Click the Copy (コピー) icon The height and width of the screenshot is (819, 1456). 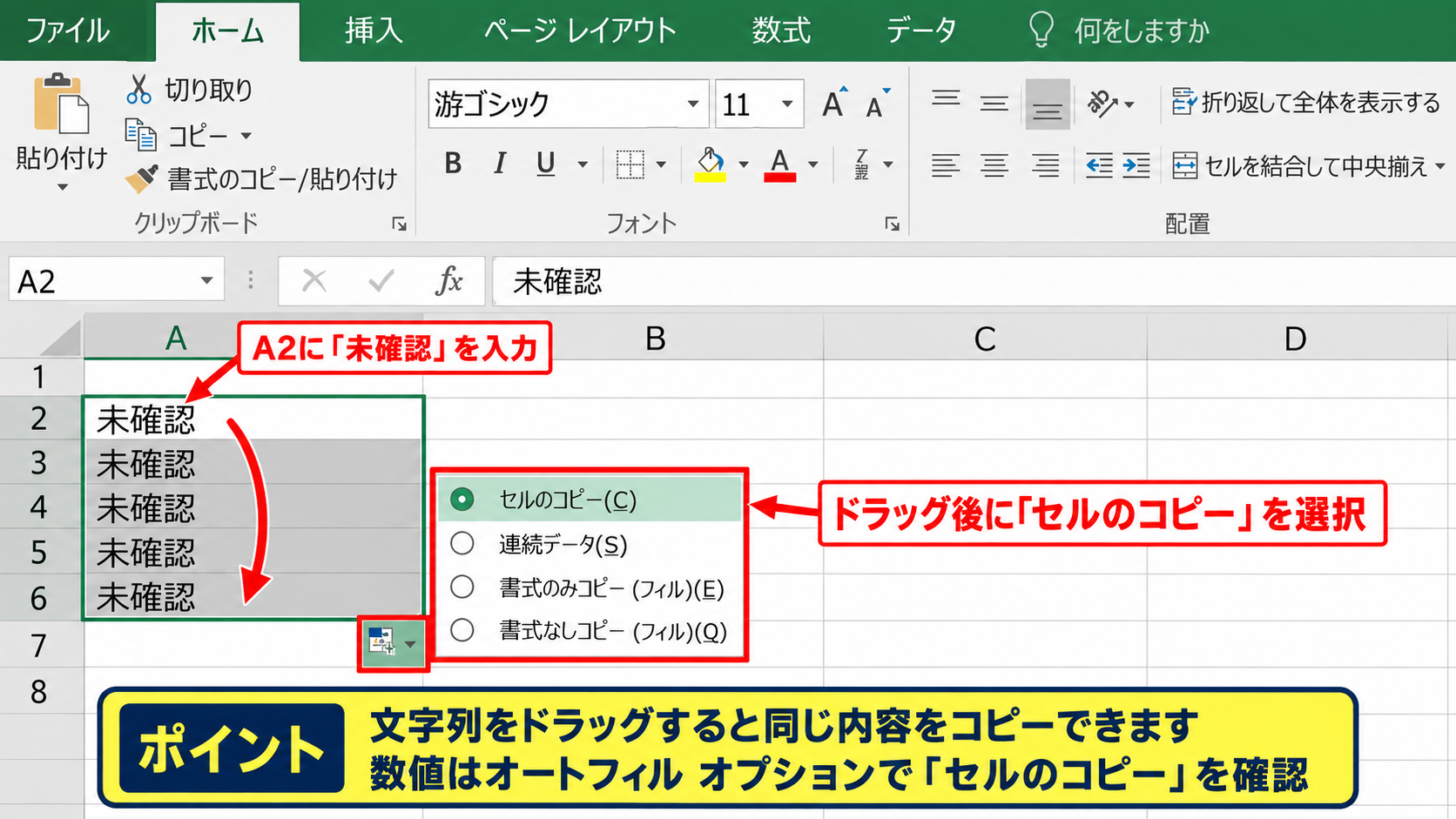click(141, 135)
